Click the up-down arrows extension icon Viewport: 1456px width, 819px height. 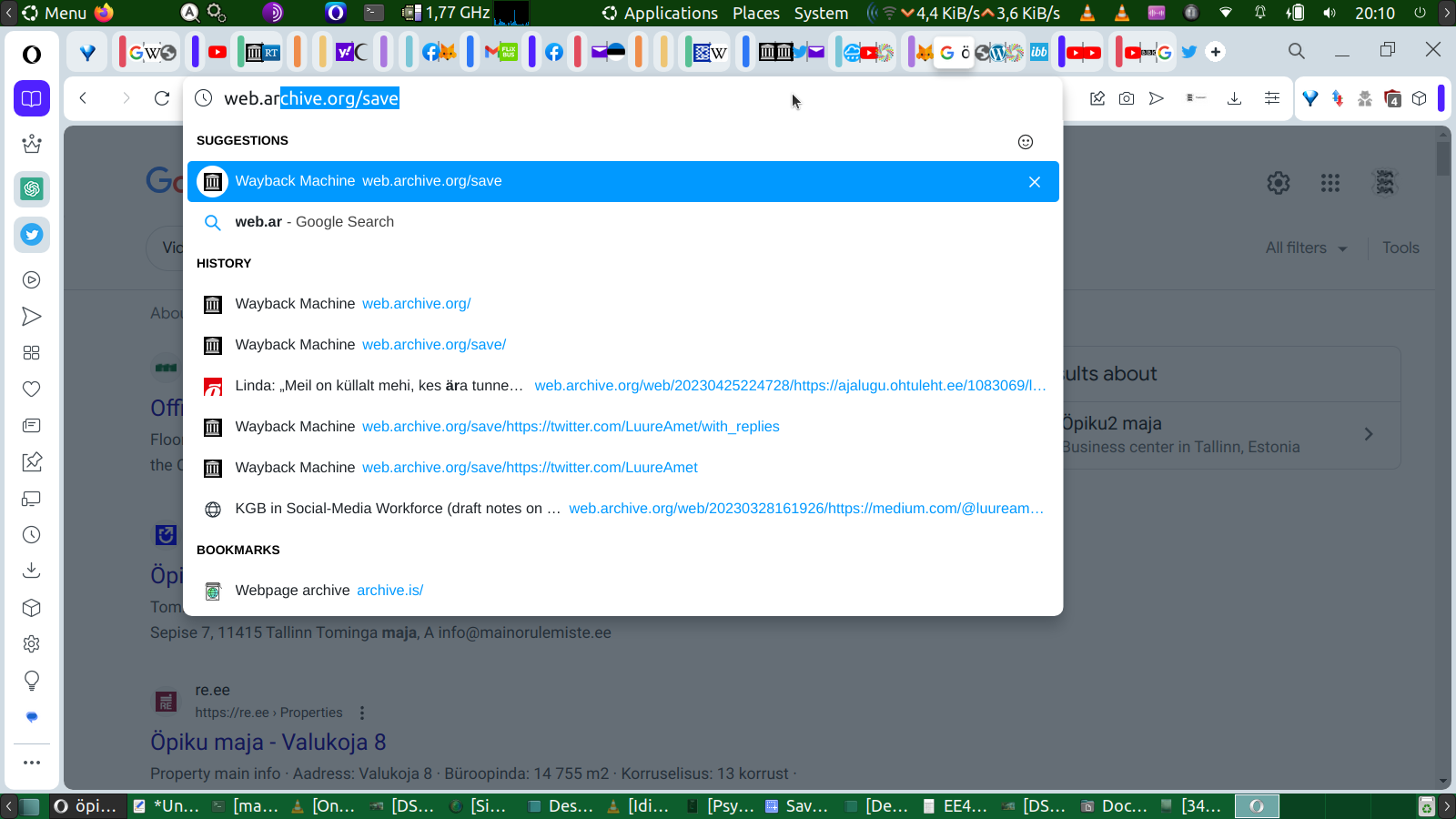coord(1338,98)
